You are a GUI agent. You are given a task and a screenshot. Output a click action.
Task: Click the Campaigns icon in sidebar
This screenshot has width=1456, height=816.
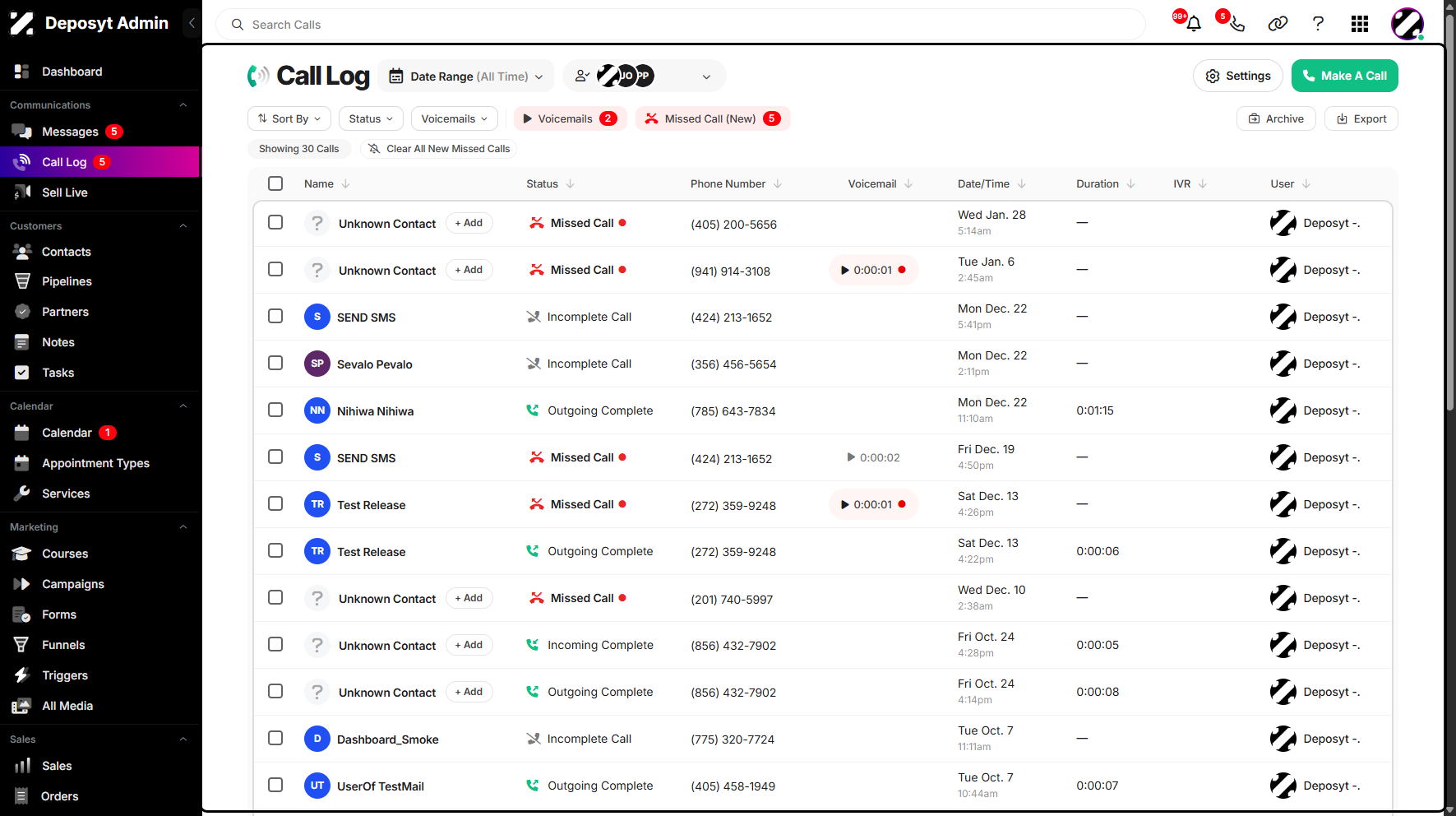click(22, 584)
